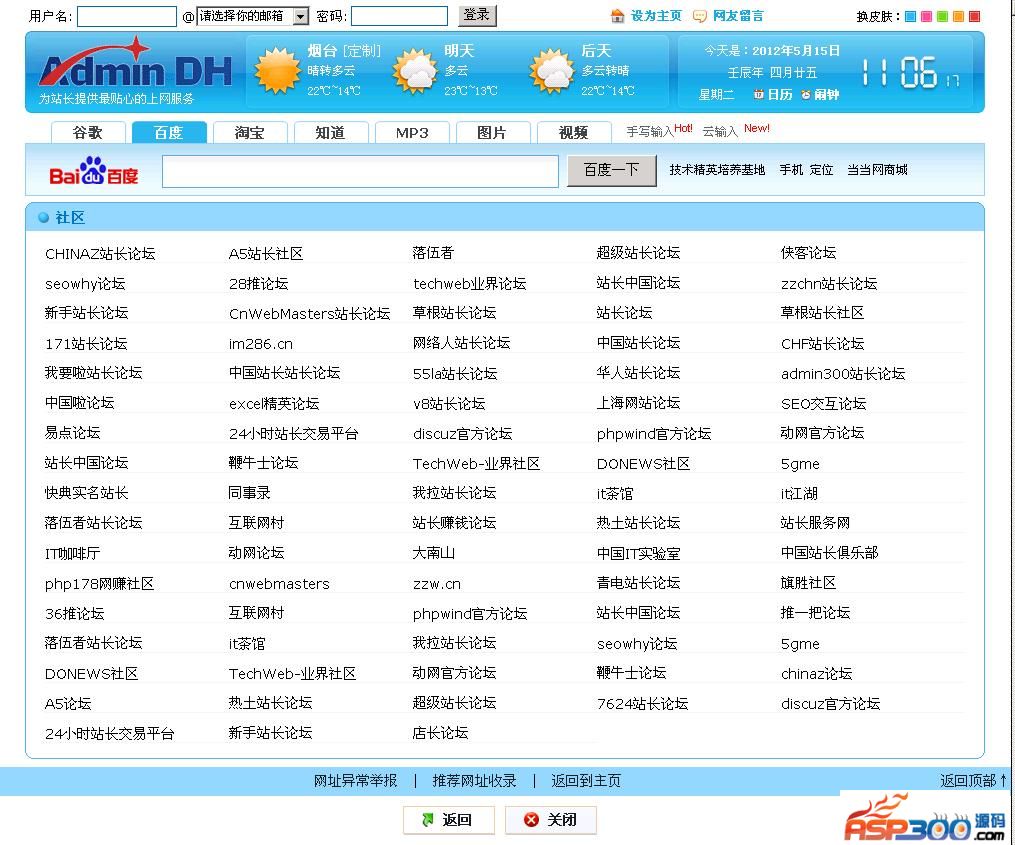Choose the green skin swatch
The height and width of the screenshot is (845, 1015).
pyautogui.click(x=942, y=16)
